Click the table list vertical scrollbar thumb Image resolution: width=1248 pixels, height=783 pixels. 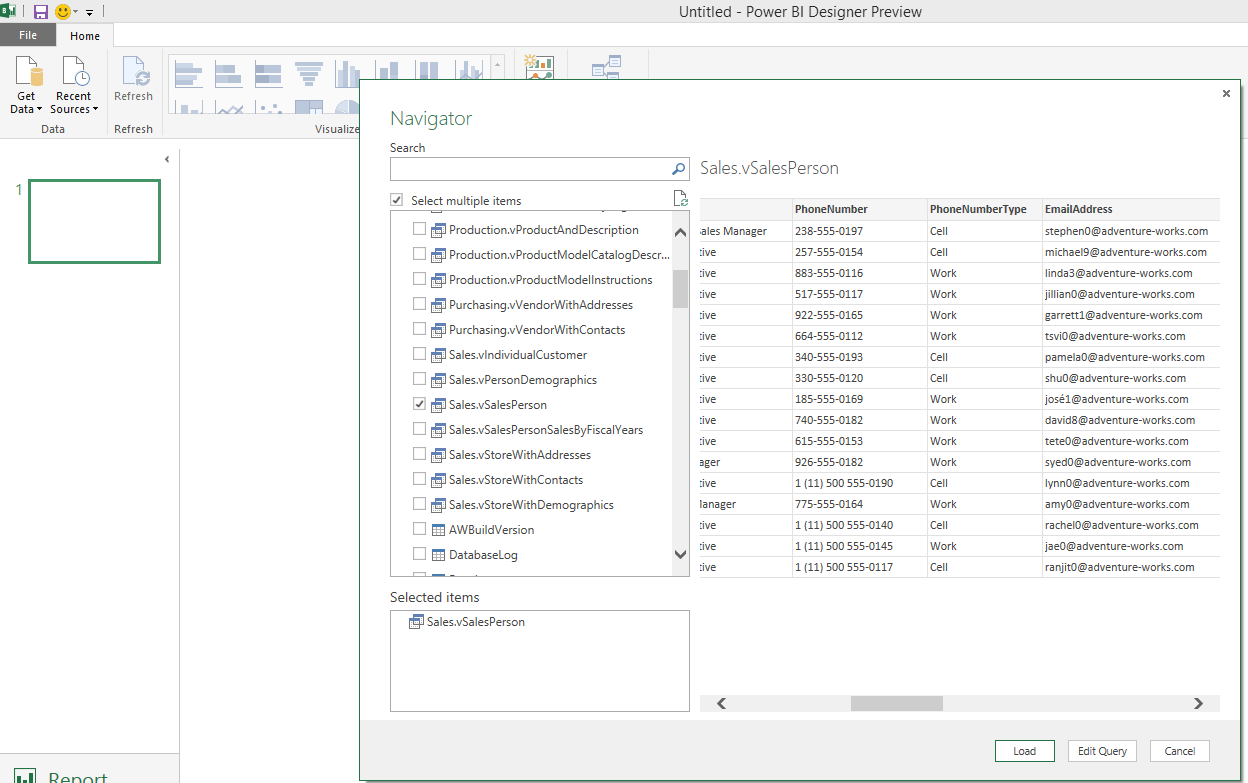[680, 288]
